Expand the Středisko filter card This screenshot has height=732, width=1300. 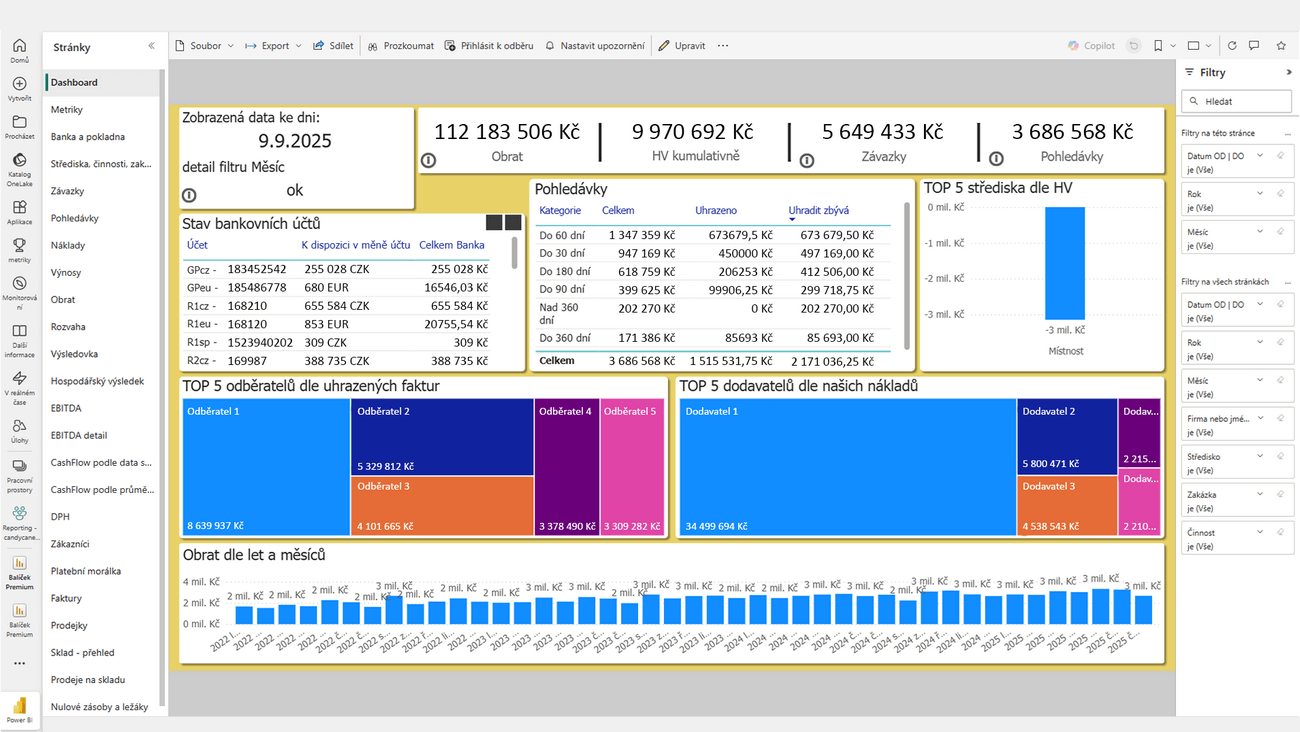[x=1260, y=456]
